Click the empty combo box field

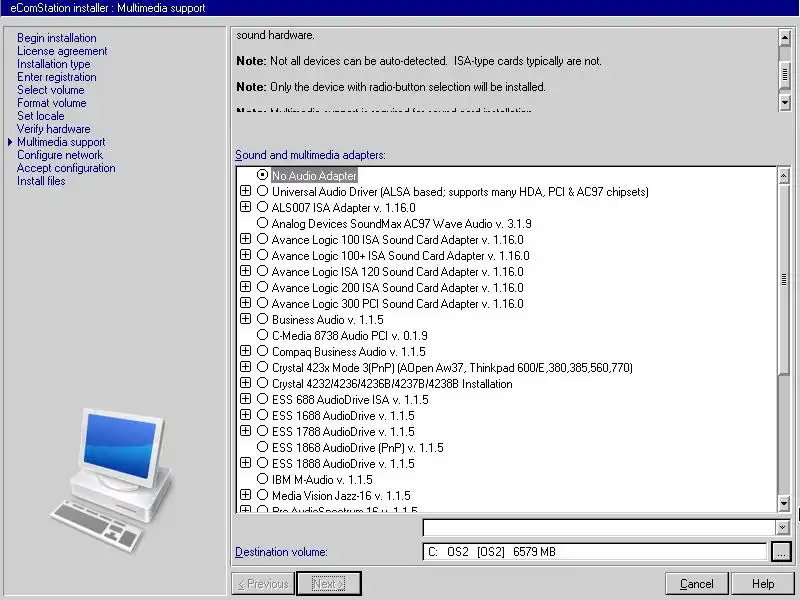(x=599, y=527)
